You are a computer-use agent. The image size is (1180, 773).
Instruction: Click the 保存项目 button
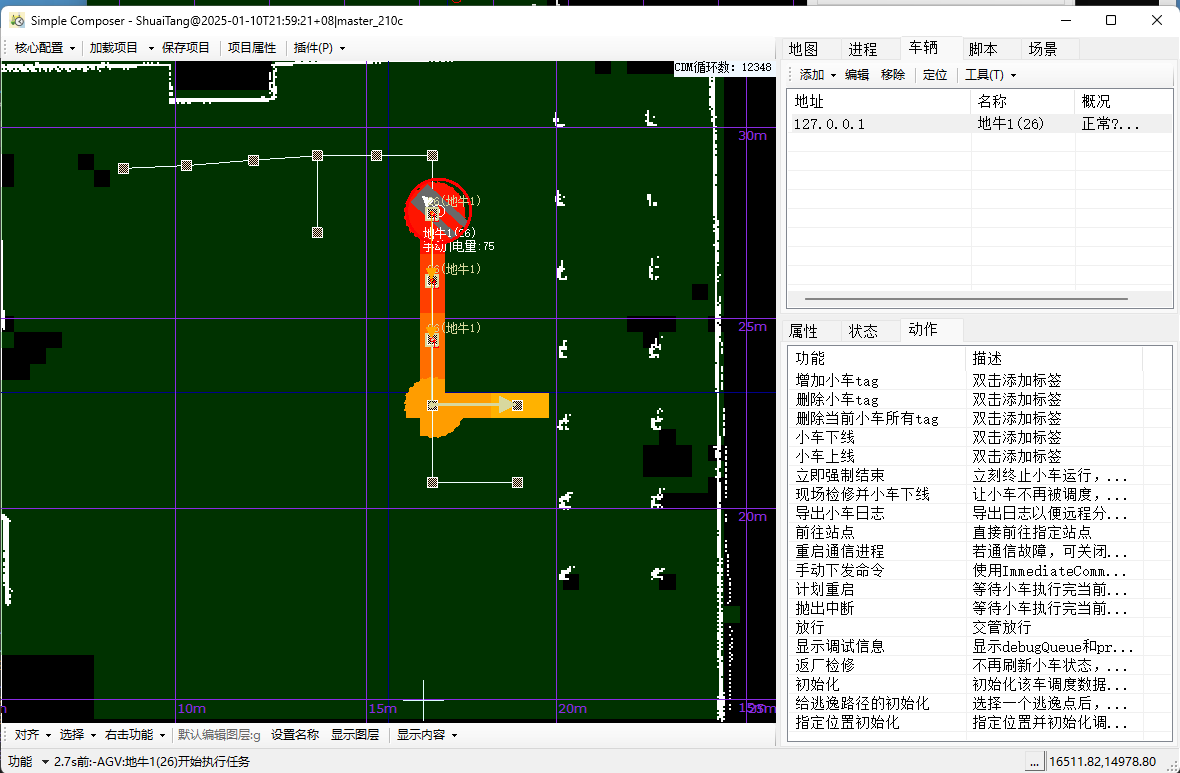[186, 48]
